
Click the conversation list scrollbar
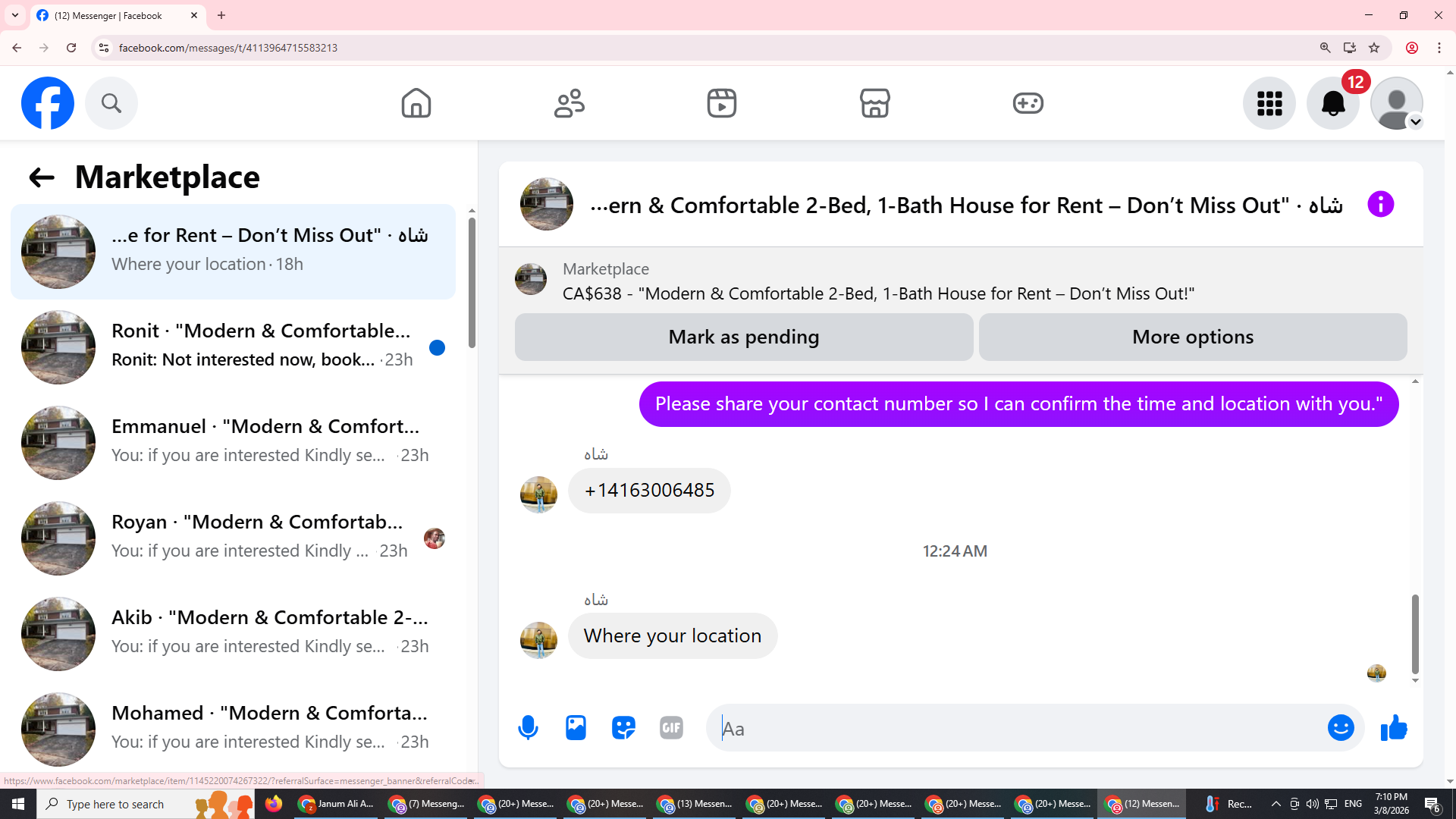[472, 282]
